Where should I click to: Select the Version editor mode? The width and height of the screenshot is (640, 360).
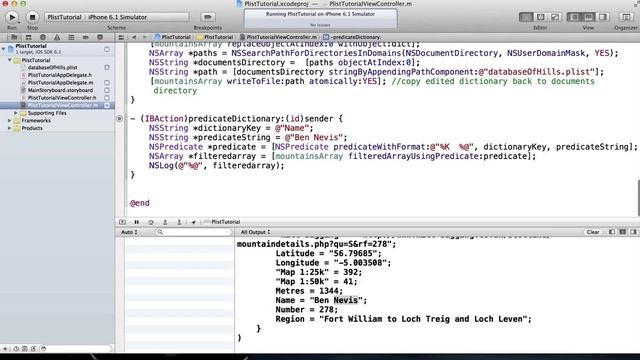pos(555,17)
